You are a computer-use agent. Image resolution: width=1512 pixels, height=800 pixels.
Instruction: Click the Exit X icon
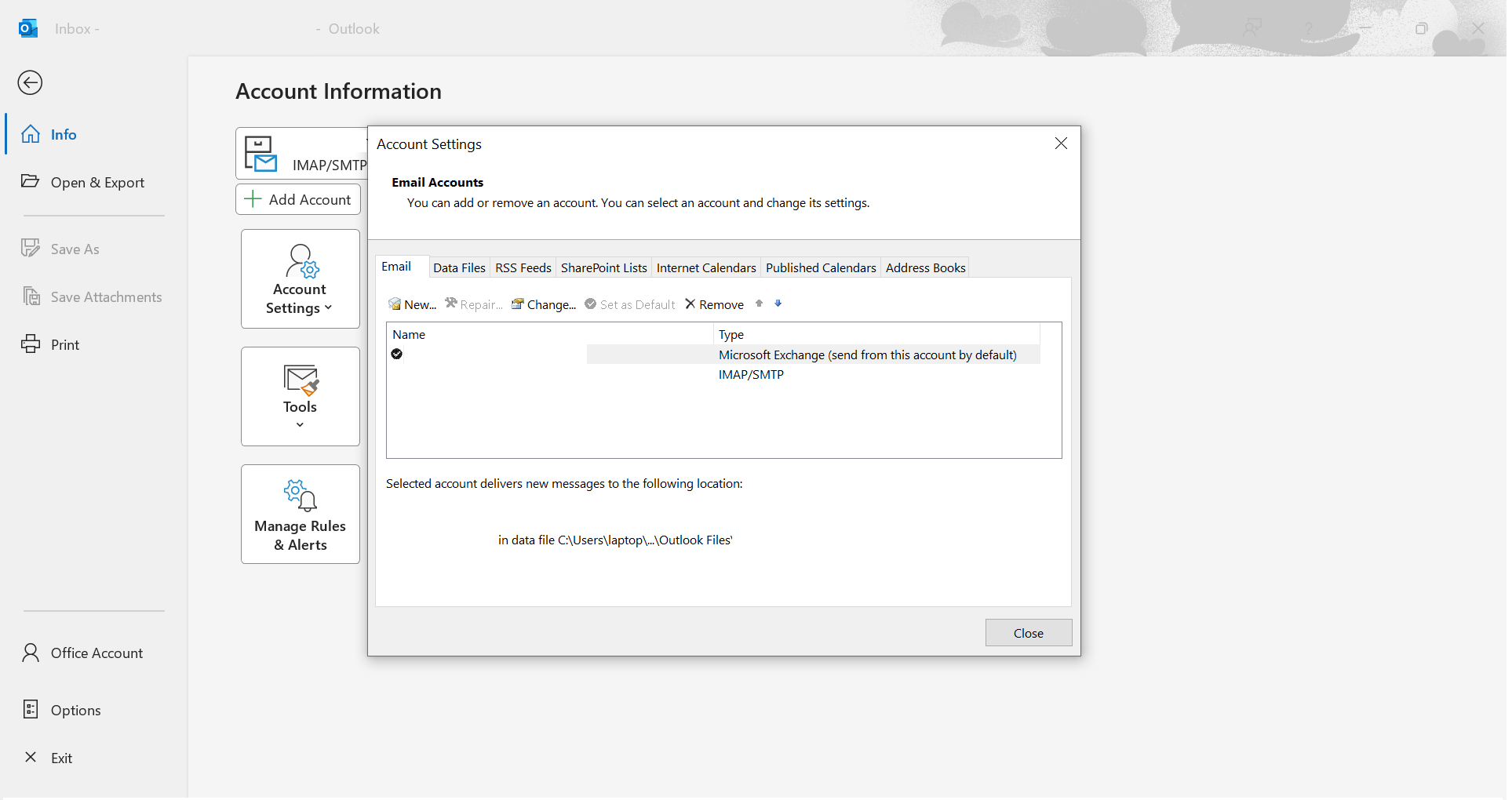click(31, 757)
